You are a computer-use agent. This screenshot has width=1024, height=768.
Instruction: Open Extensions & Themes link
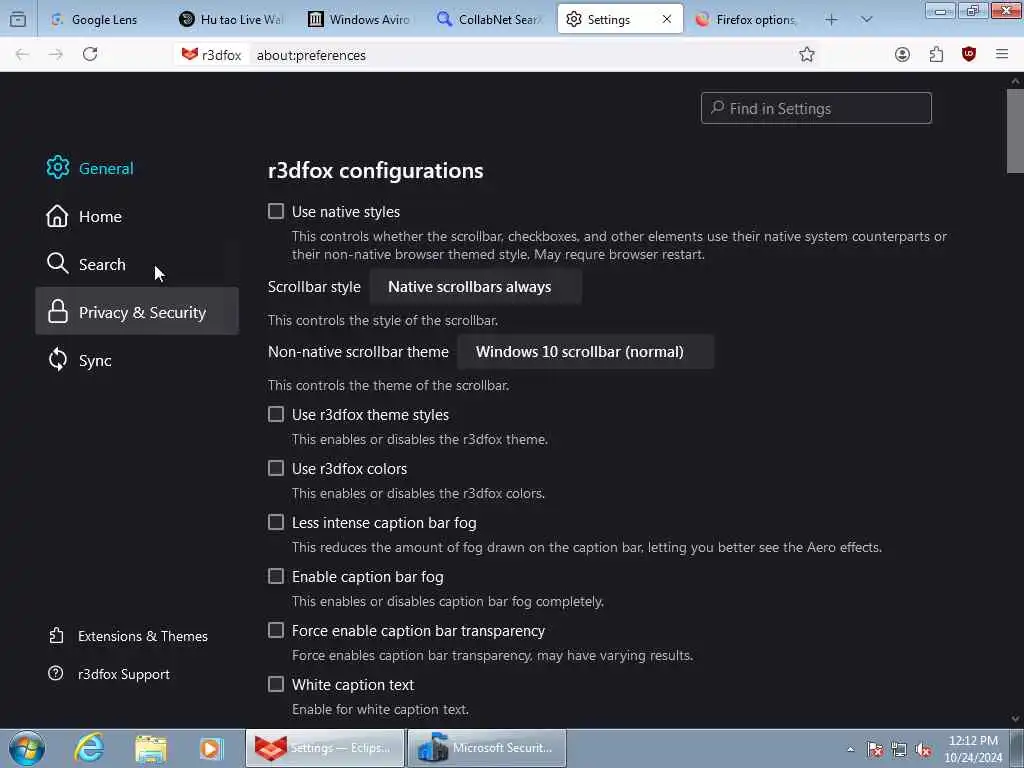coord(128,635)
